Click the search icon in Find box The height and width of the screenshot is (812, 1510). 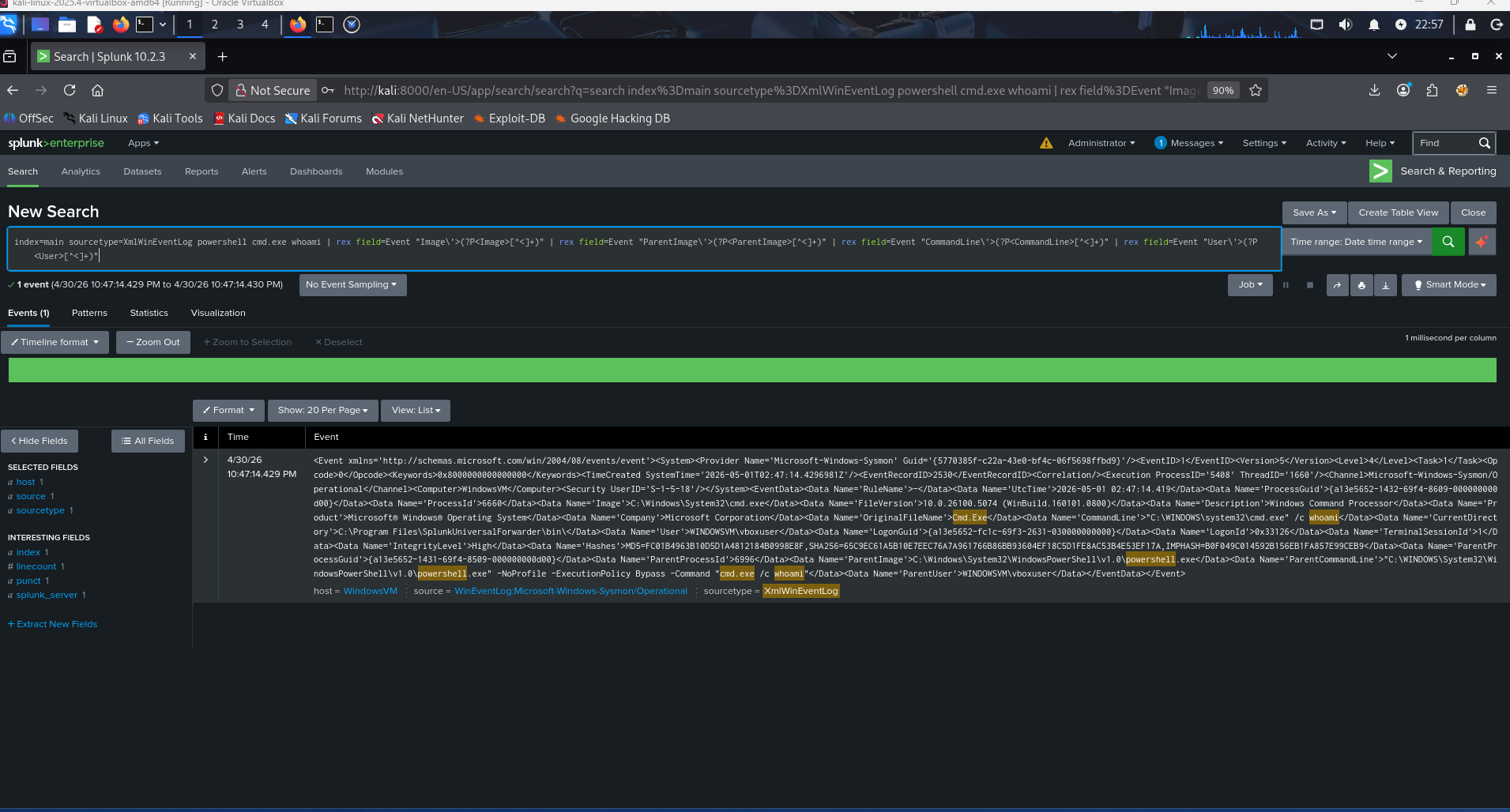[x=1485, y=143]
